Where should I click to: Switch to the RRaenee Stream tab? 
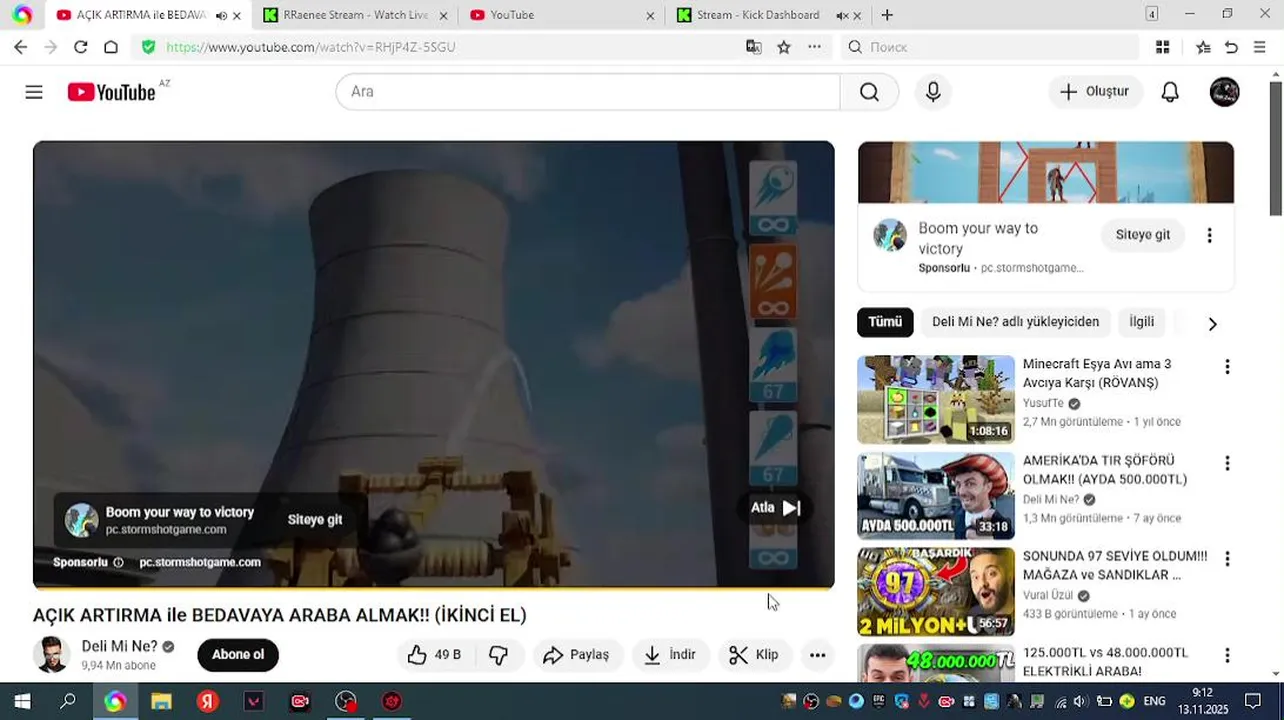pyautogui.click(x=354, y=15)
